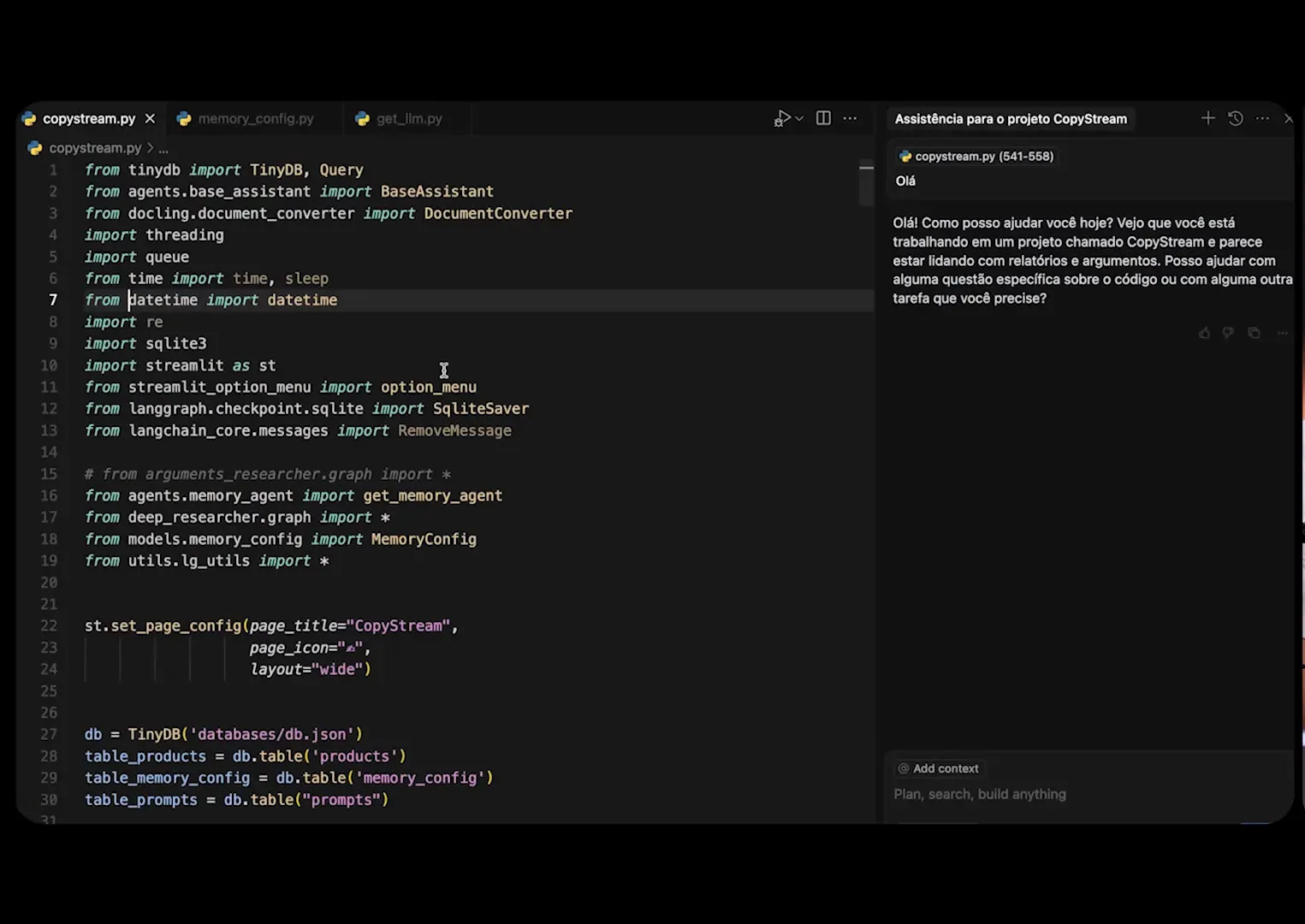The width and height of the screenshot is (1305, 924).
Task: Click 'table_prompts' variable on line 30
Action: point(141,800)
